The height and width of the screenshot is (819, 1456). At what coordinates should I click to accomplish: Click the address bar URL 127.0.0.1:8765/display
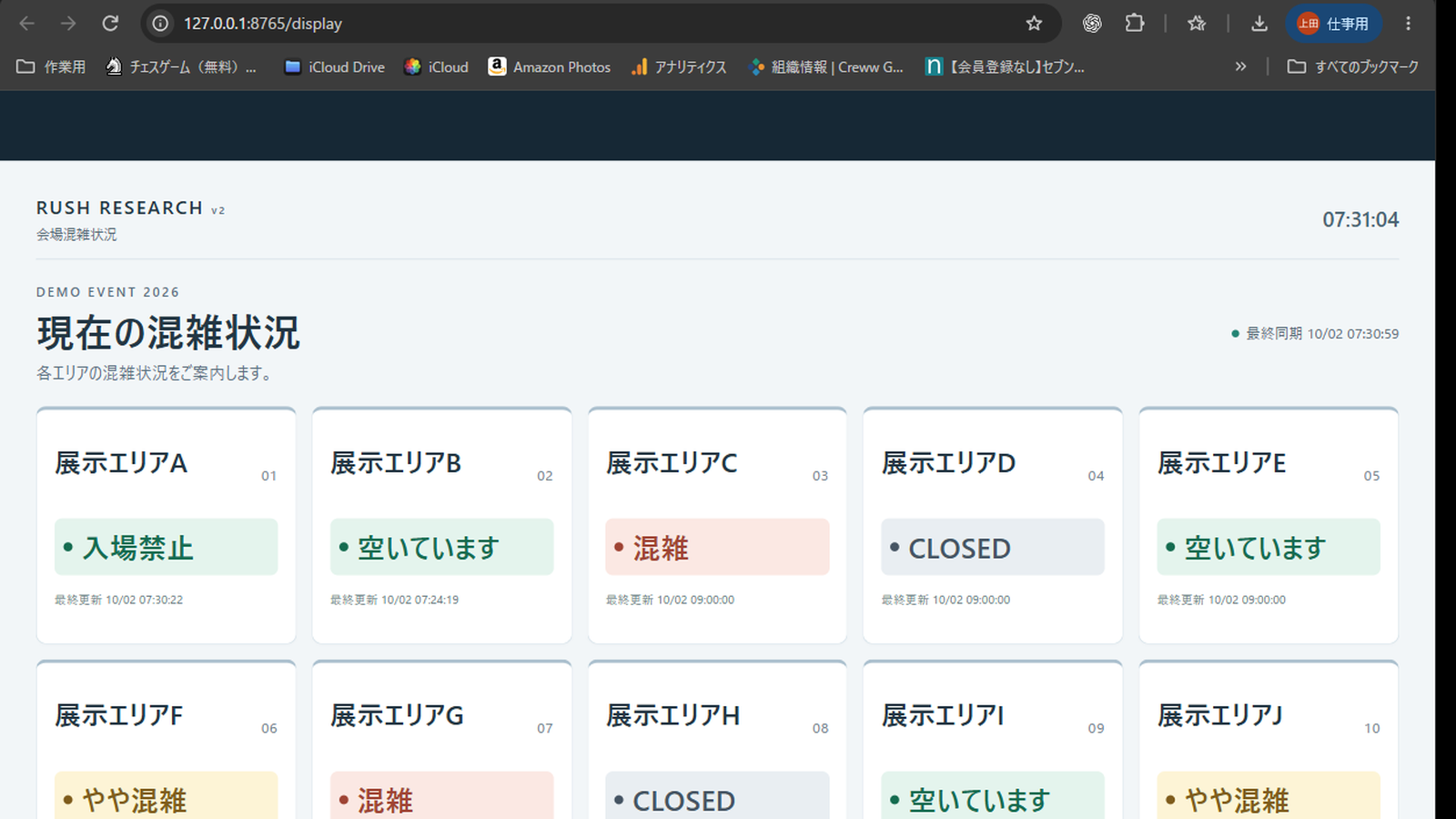click(263, 24)
